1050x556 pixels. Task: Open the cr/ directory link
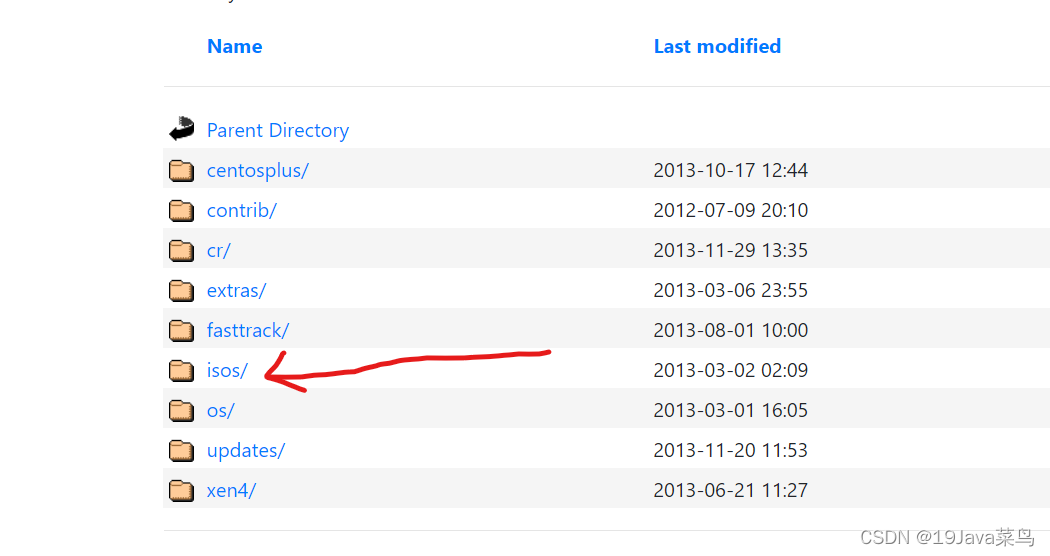(x=219, y=251)
